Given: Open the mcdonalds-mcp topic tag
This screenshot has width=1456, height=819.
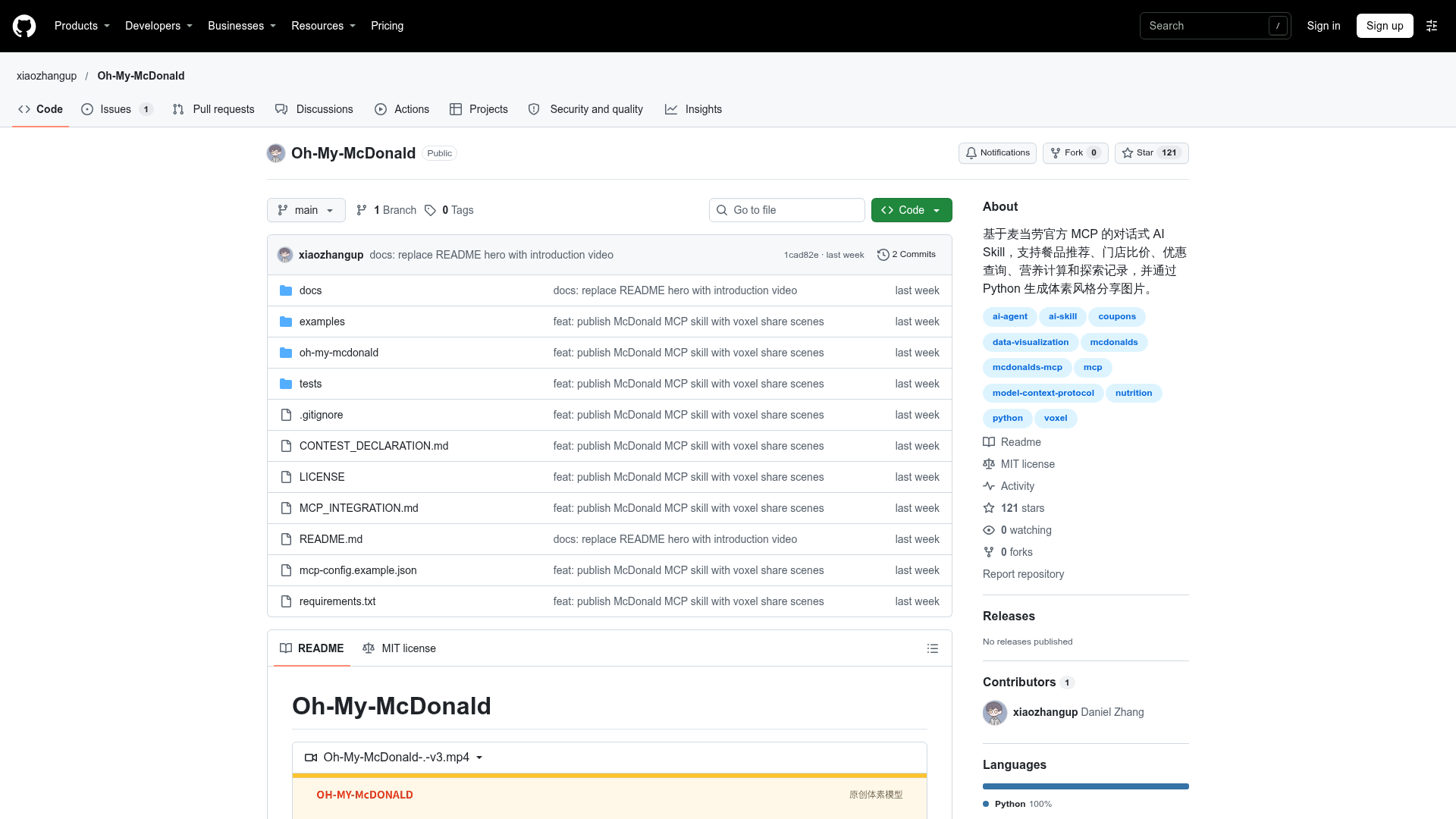Looking at the screenshot, I should [1028, 368].
